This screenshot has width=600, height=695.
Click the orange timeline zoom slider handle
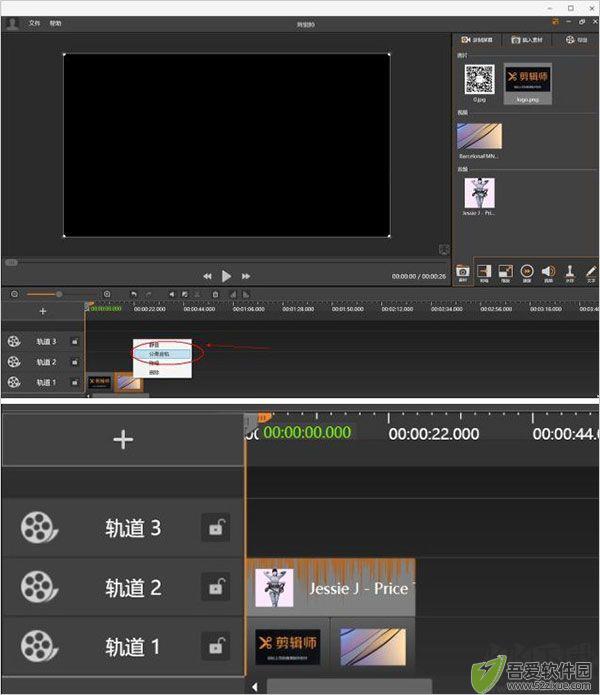tap(58, 294)
